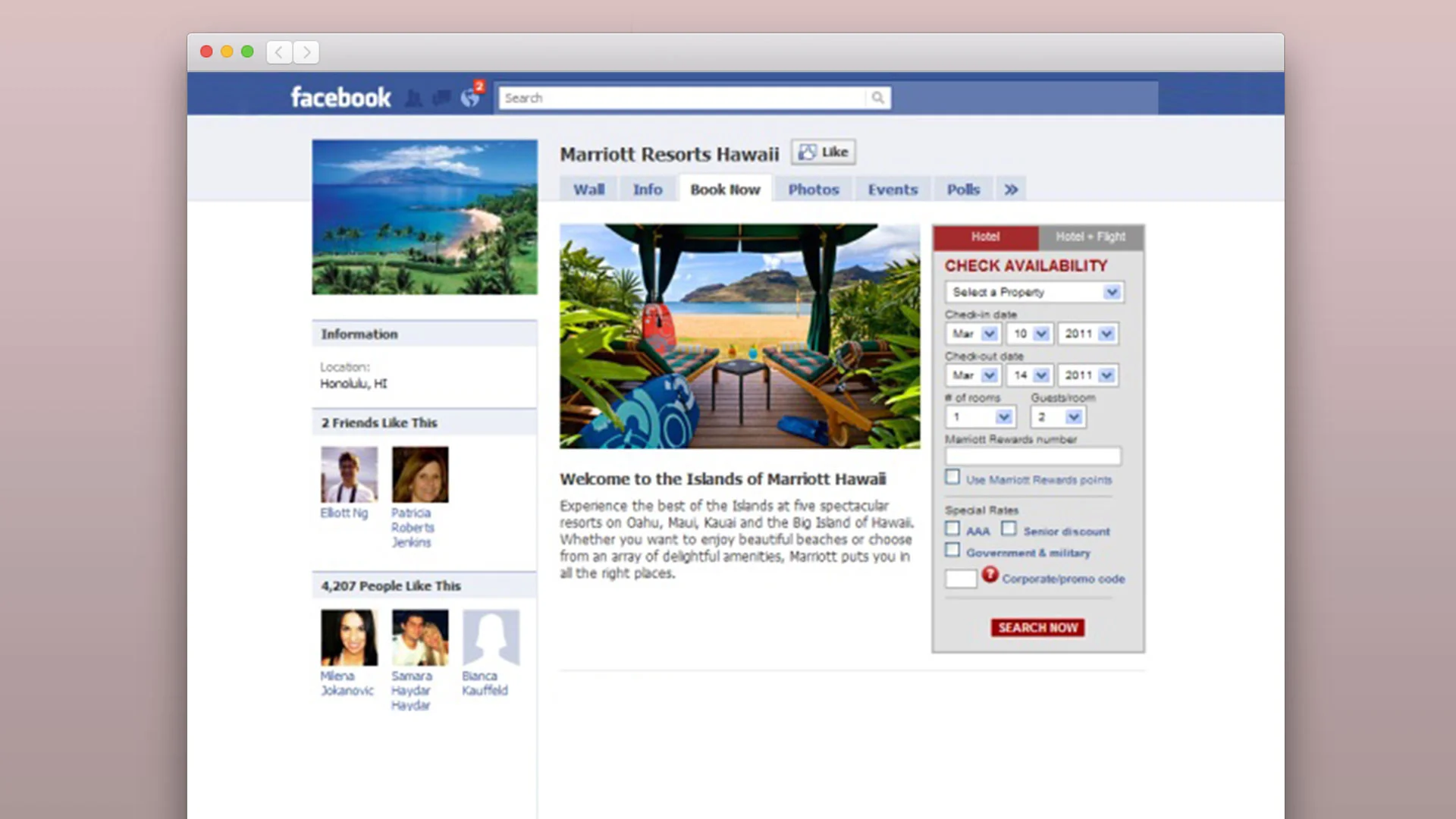Click the corporate/promo code help question mark
The image size is (1456, 819).
[x=990, y=576]
